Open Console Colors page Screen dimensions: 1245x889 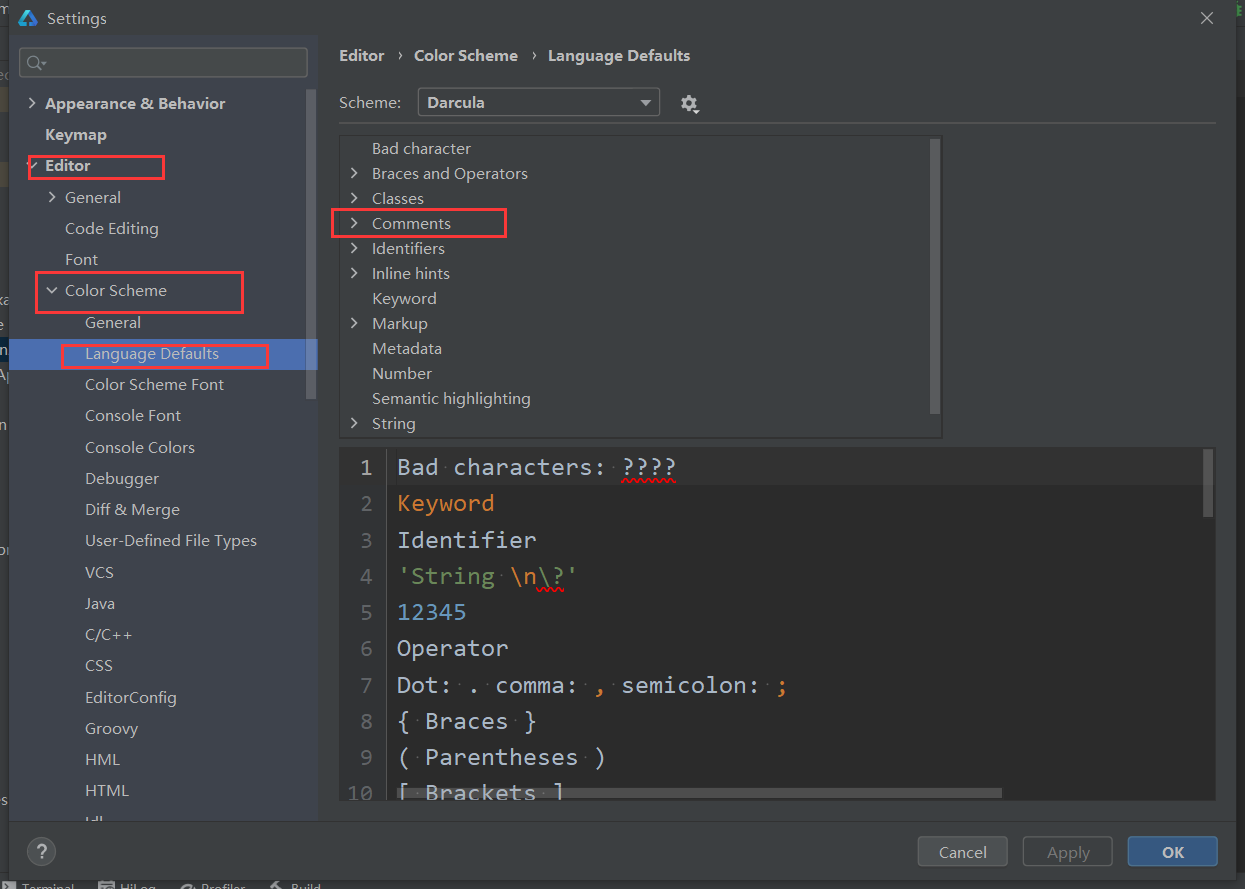click(140, 447)
